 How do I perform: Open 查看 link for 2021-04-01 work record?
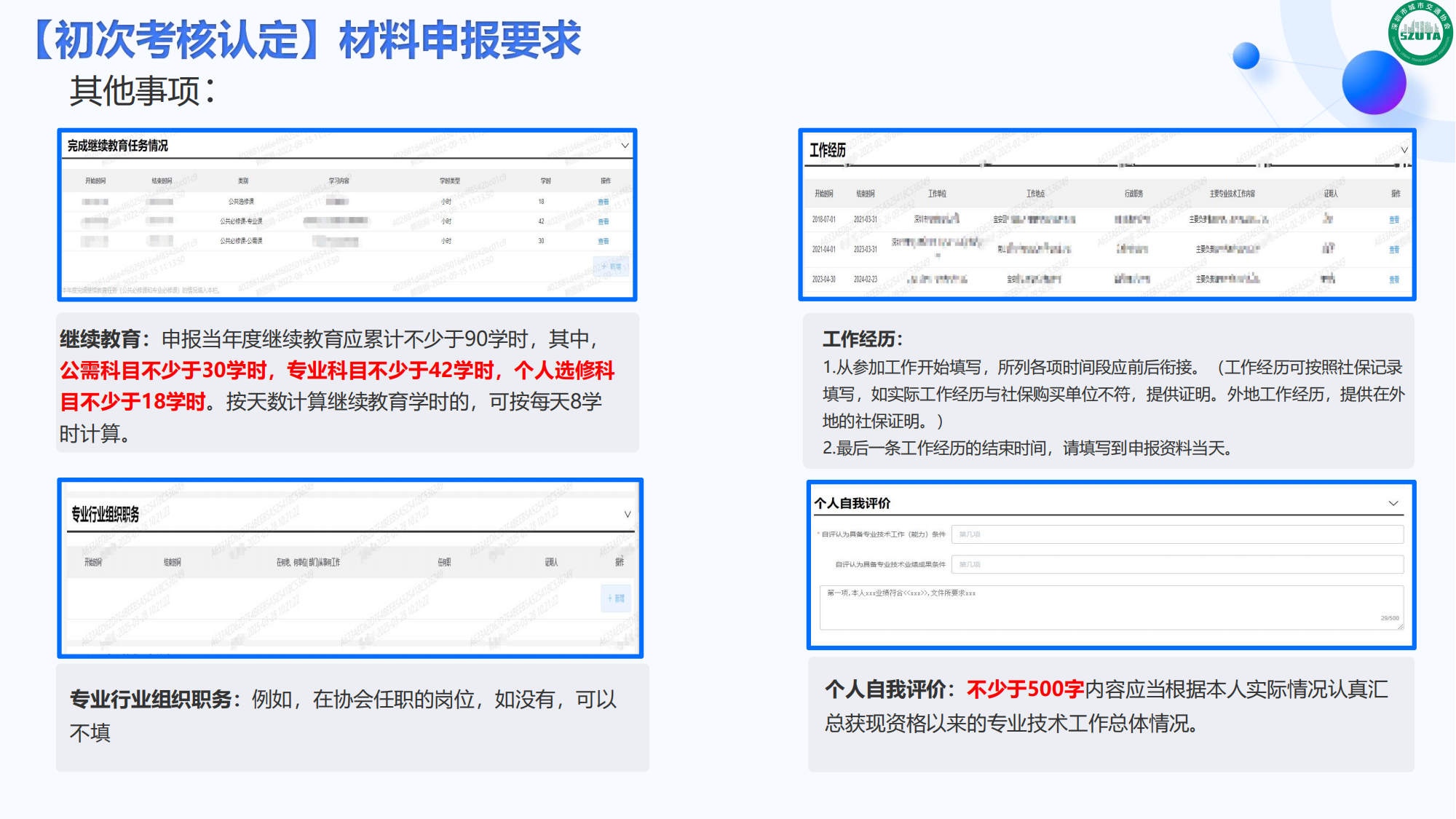pyautogui.click(x=1394, y=250)
